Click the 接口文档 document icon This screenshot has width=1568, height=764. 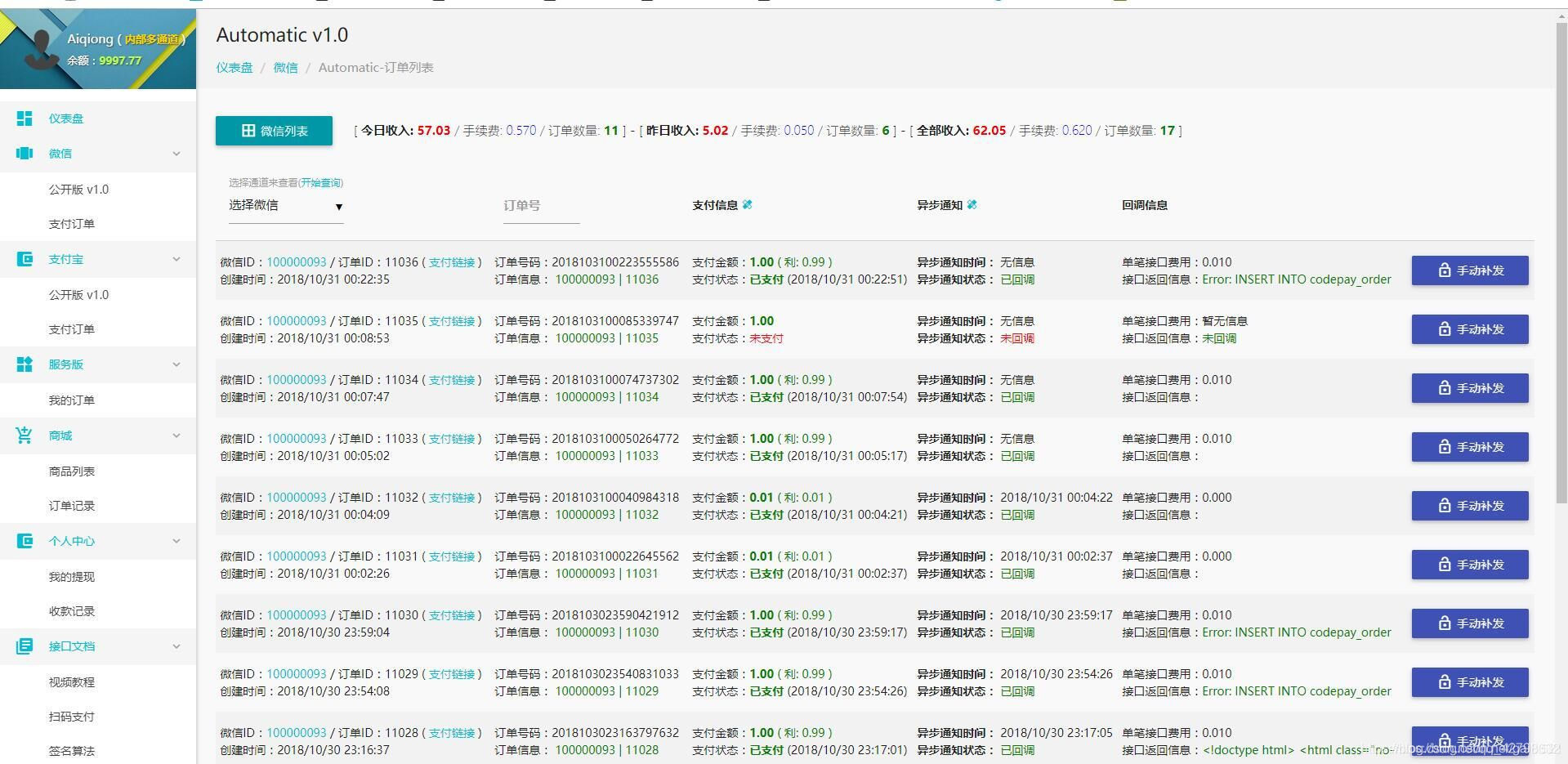pyautogui.click(x=25, y=646)
